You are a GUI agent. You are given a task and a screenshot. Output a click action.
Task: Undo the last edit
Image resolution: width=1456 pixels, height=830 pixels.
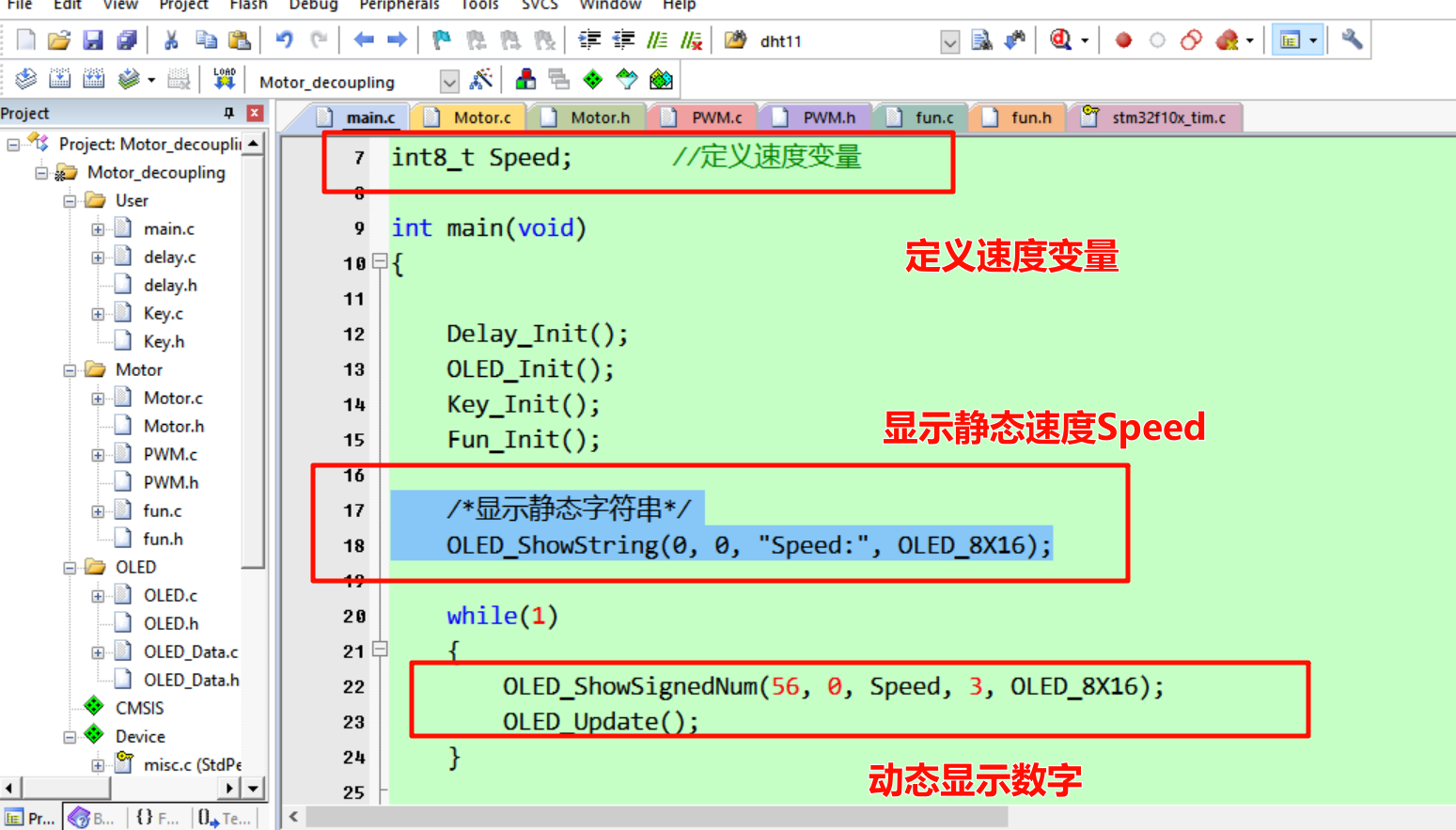coord(284,40)
